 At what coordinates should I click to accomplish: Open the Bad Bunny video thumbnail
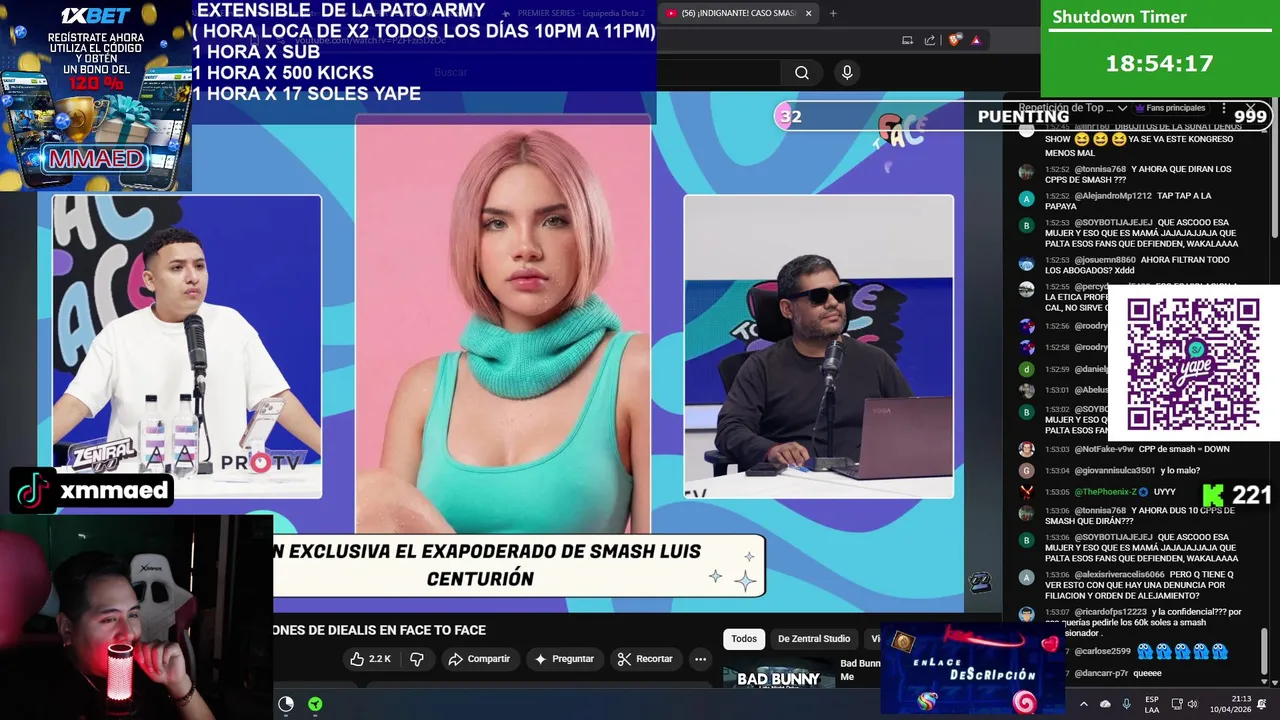click(x=779, y=677)
